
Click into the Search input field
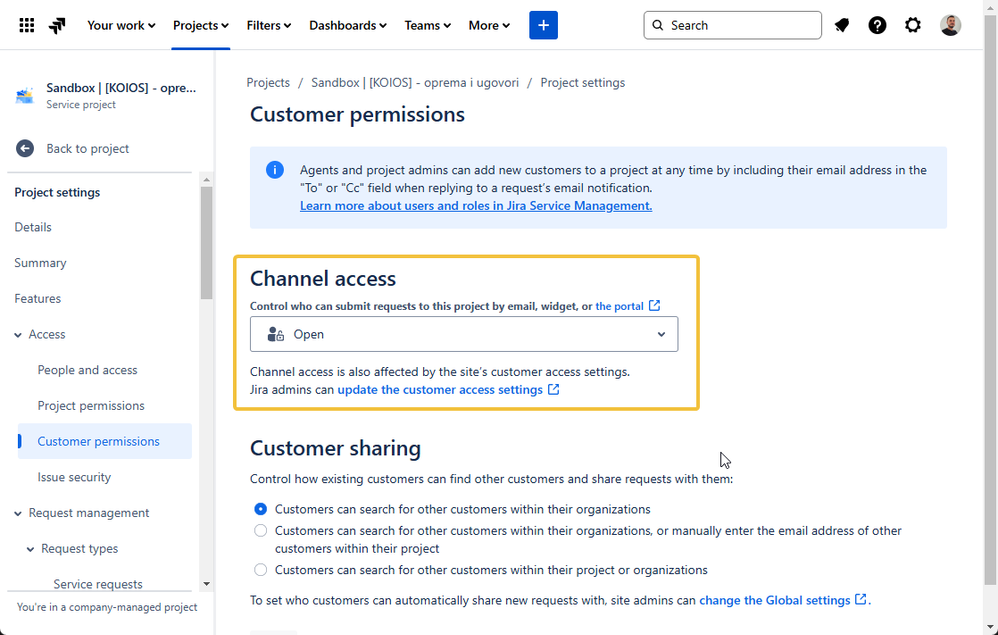(x=732, y=25)
